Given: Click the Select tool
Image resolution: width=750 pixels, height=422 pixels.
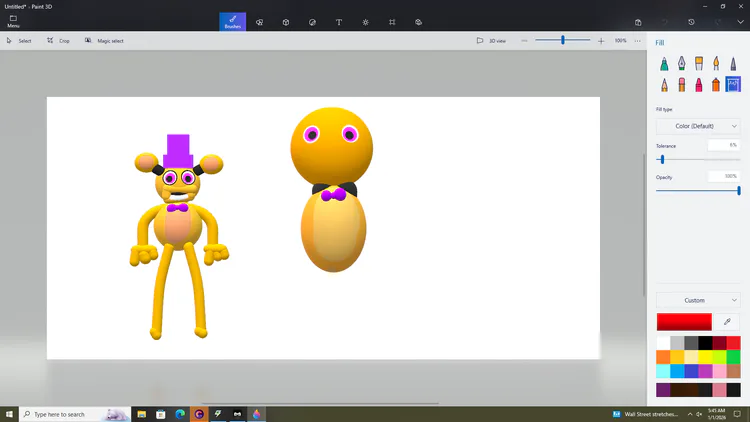Looking at the screenshot, I should [x=19, y=41].
